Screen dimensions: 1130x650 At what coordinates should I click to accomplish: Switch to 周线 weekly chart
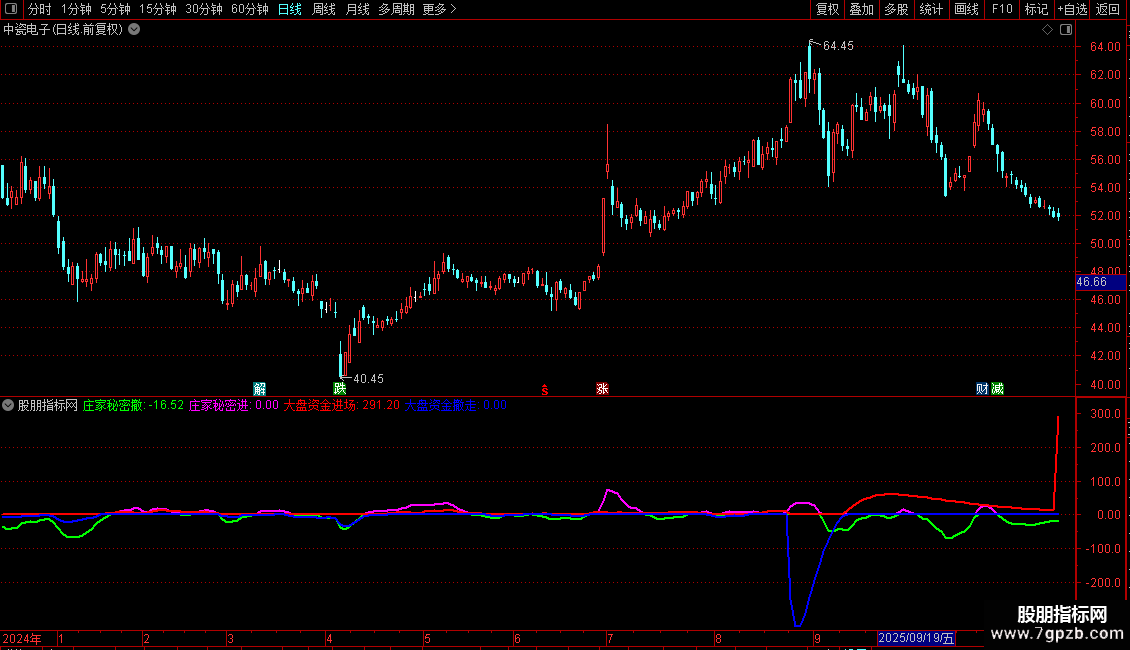tap(324, 9)
